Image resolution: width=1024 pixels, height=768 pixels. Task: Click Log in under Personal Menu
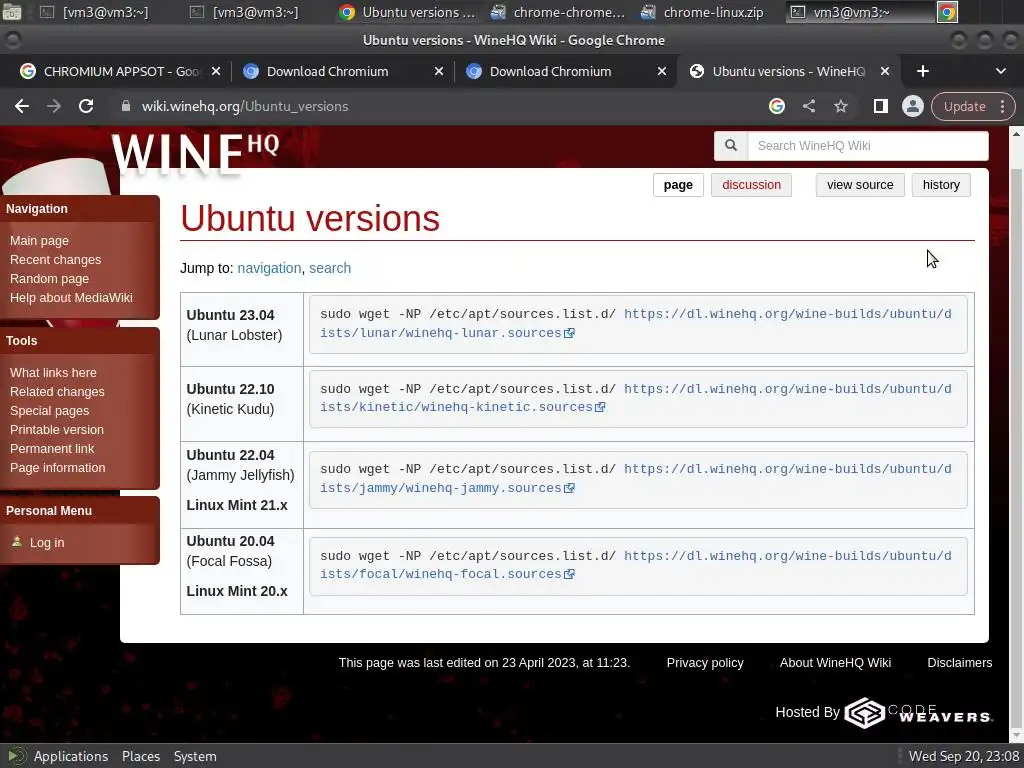coord(47,543)
